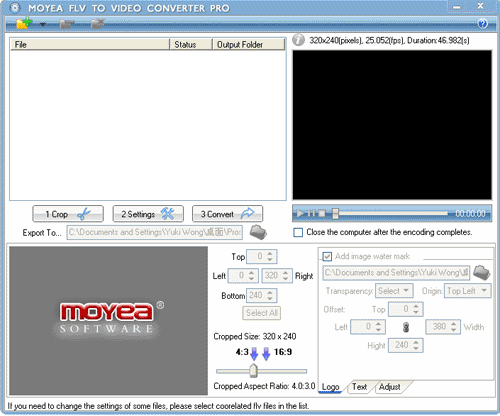Click the remove file toolbar icon

[67, 24]
